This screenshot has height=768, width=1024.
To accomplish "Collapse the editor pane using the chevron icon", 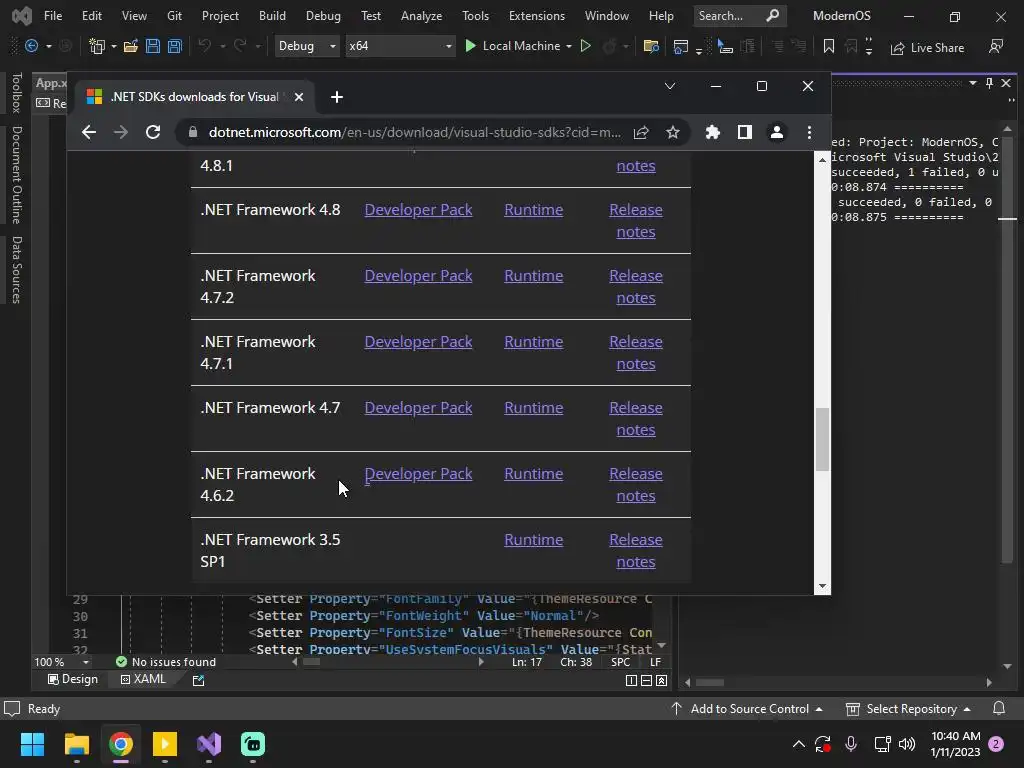I will (662, 680).
